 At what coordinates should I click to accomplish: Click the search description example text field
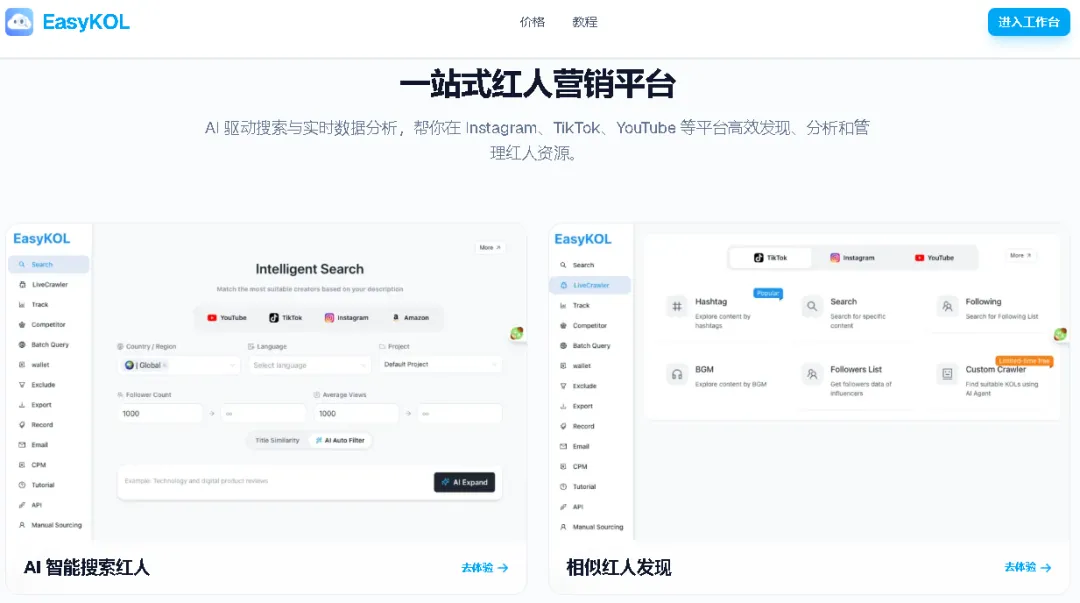click(276, 481)
